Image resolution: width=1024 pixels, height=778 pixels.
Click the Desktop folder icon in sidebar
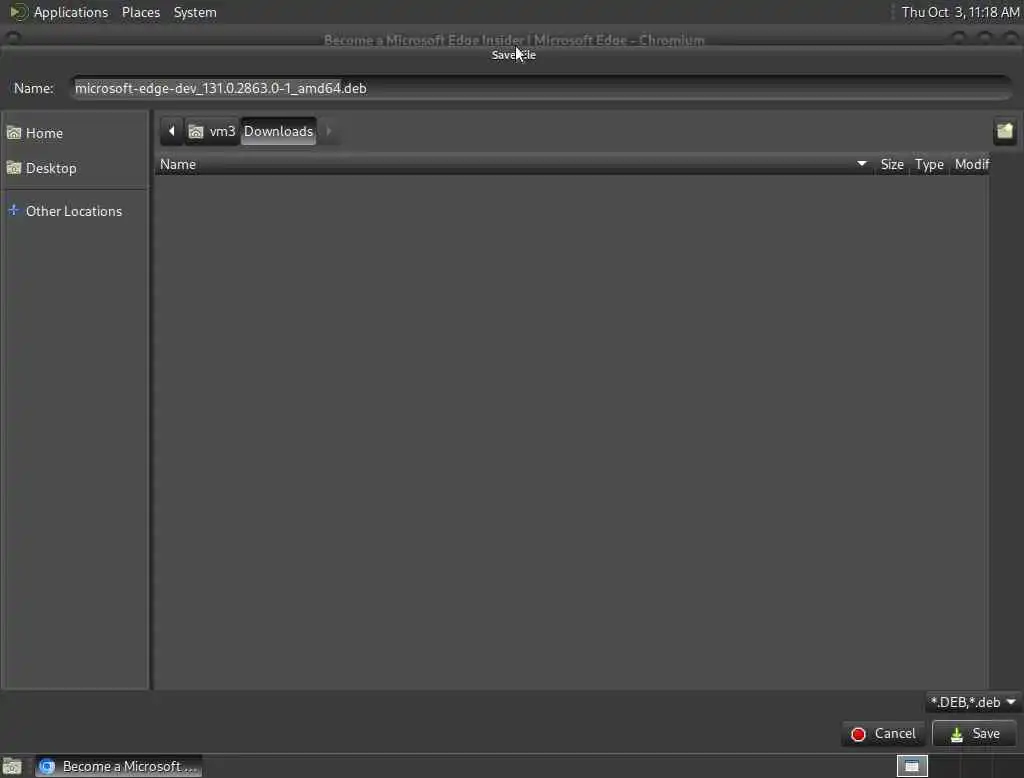[14, 168]
